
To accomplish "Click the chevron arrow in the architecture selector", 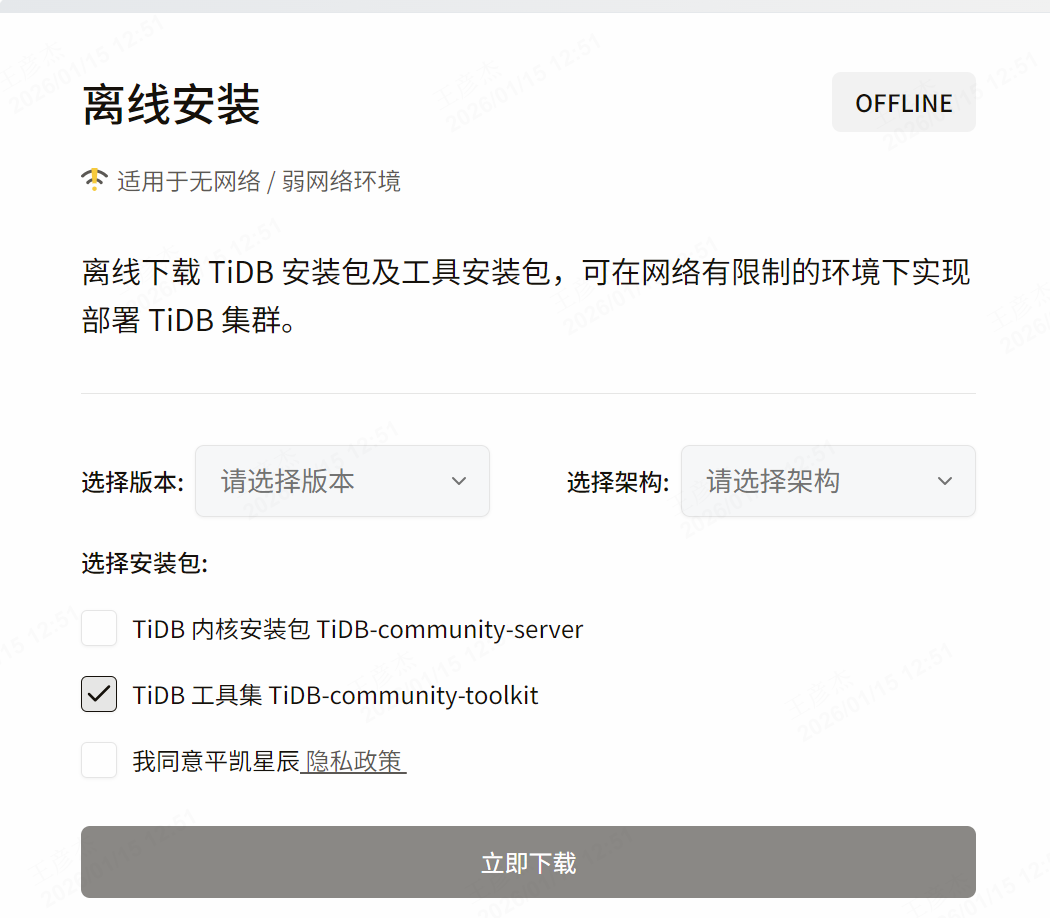I will [x=945, y=481].
